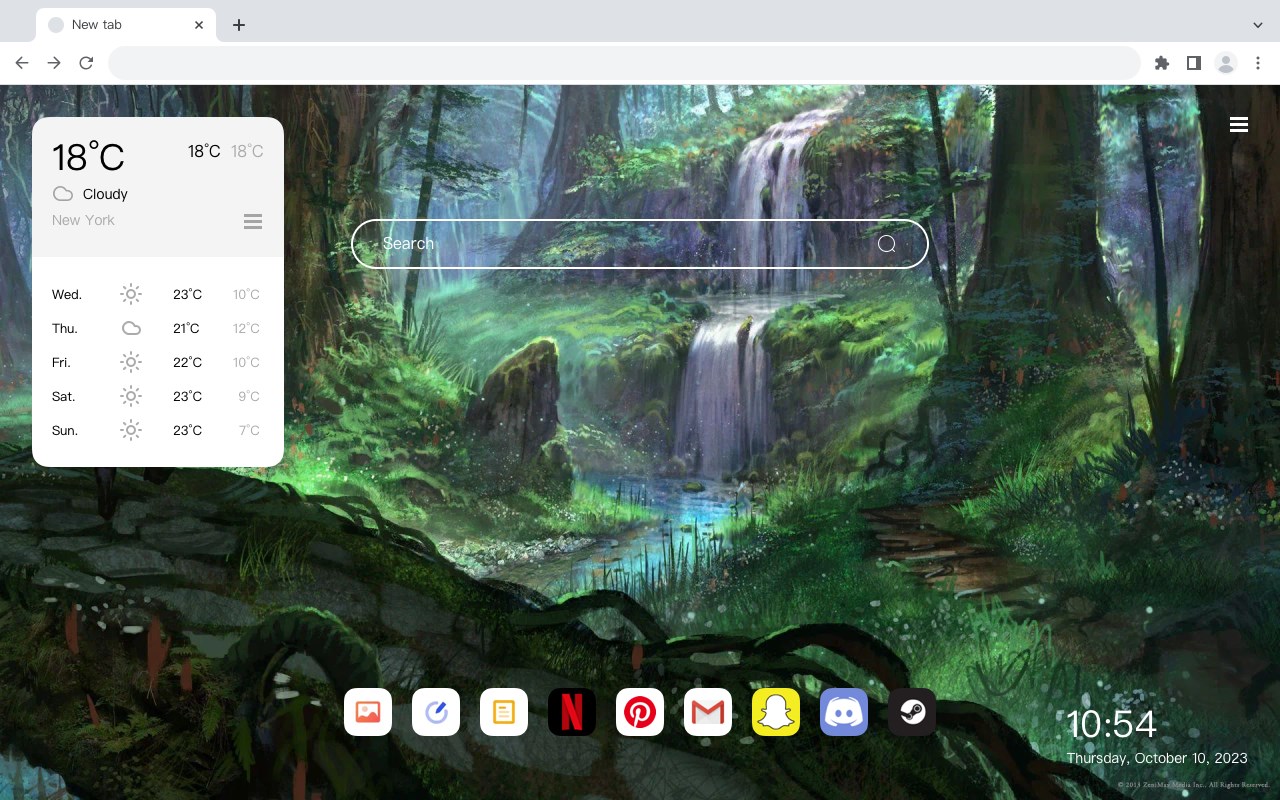
Task: Click the Wednesday sunny weather icon
Action: [131, 294]
